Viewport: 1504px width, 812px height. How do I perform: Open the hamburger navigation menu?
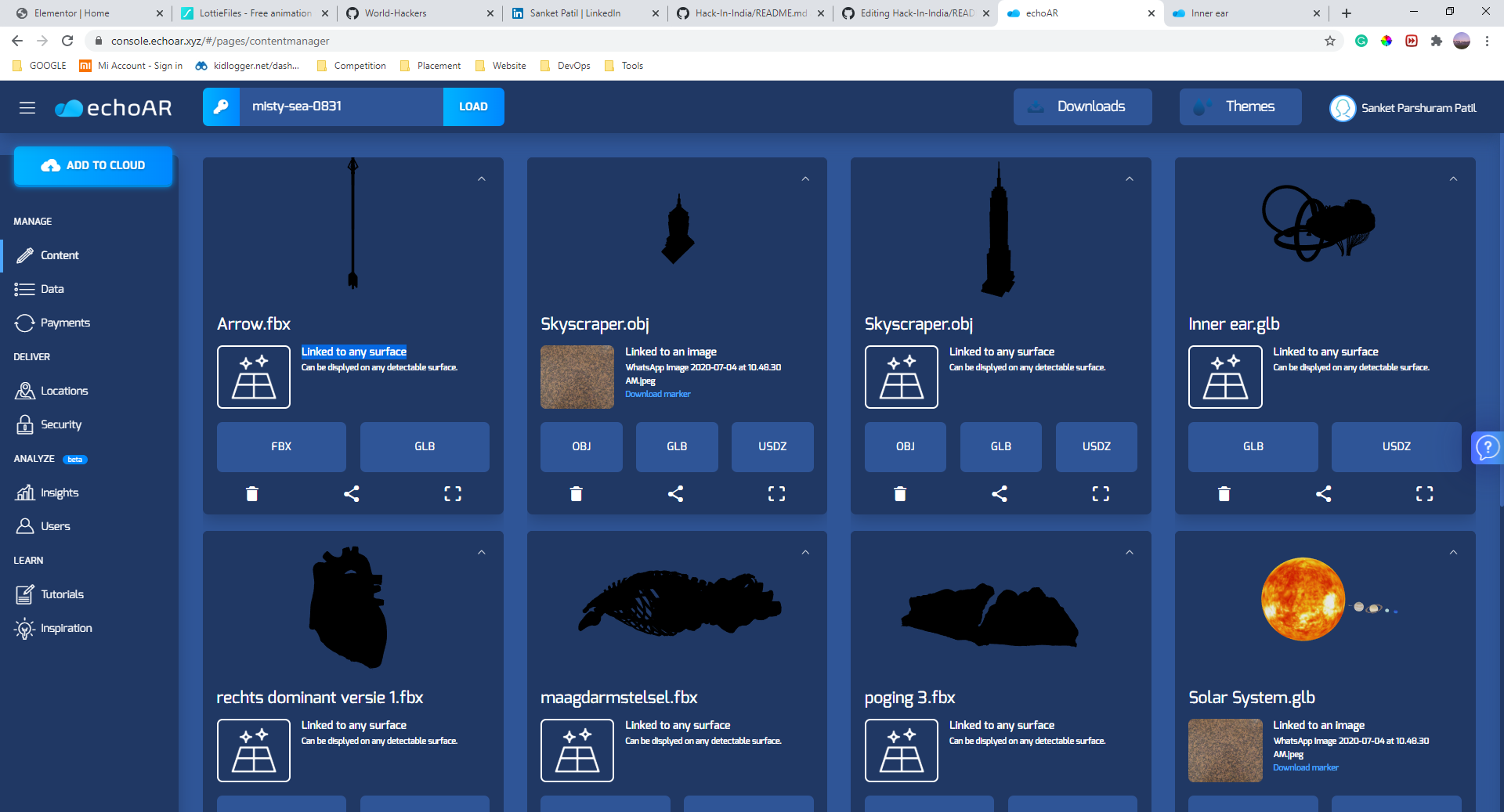pyautogui.click(x=27, y=107)
